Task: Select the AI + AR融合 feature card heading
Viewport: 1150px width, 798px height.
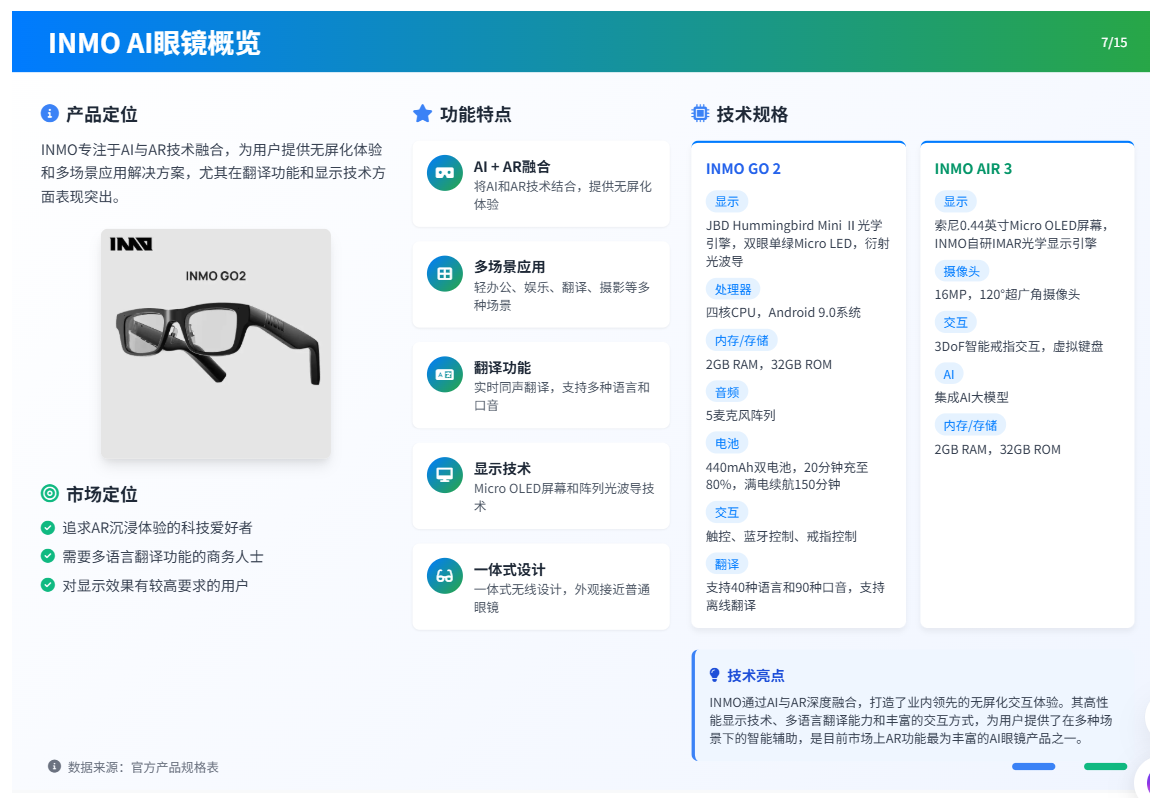Action: [512, 166]
